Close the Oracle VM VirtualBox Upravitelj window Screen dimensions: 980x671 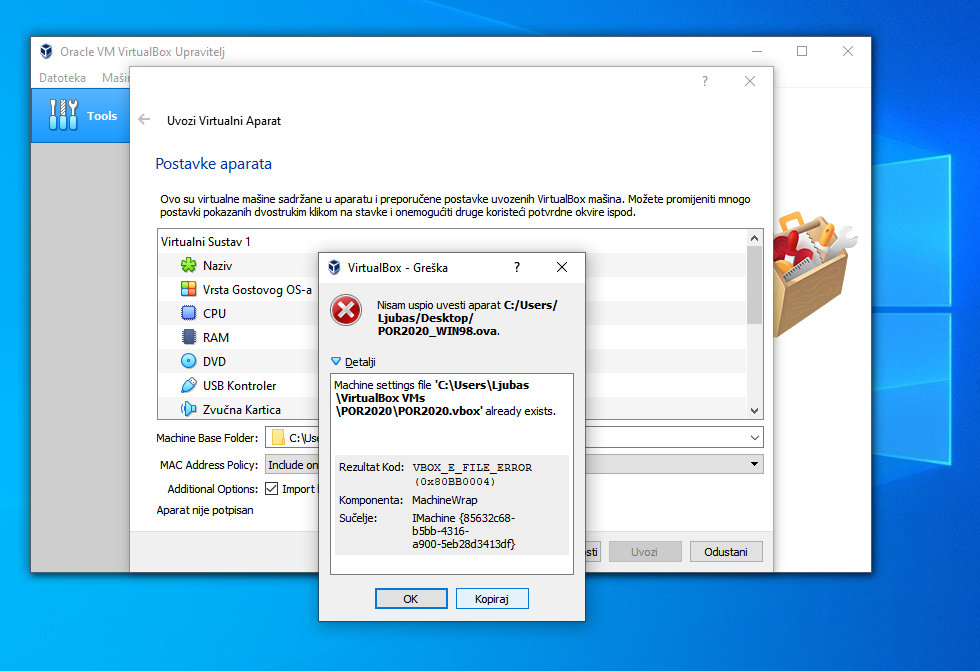(848, 51)
